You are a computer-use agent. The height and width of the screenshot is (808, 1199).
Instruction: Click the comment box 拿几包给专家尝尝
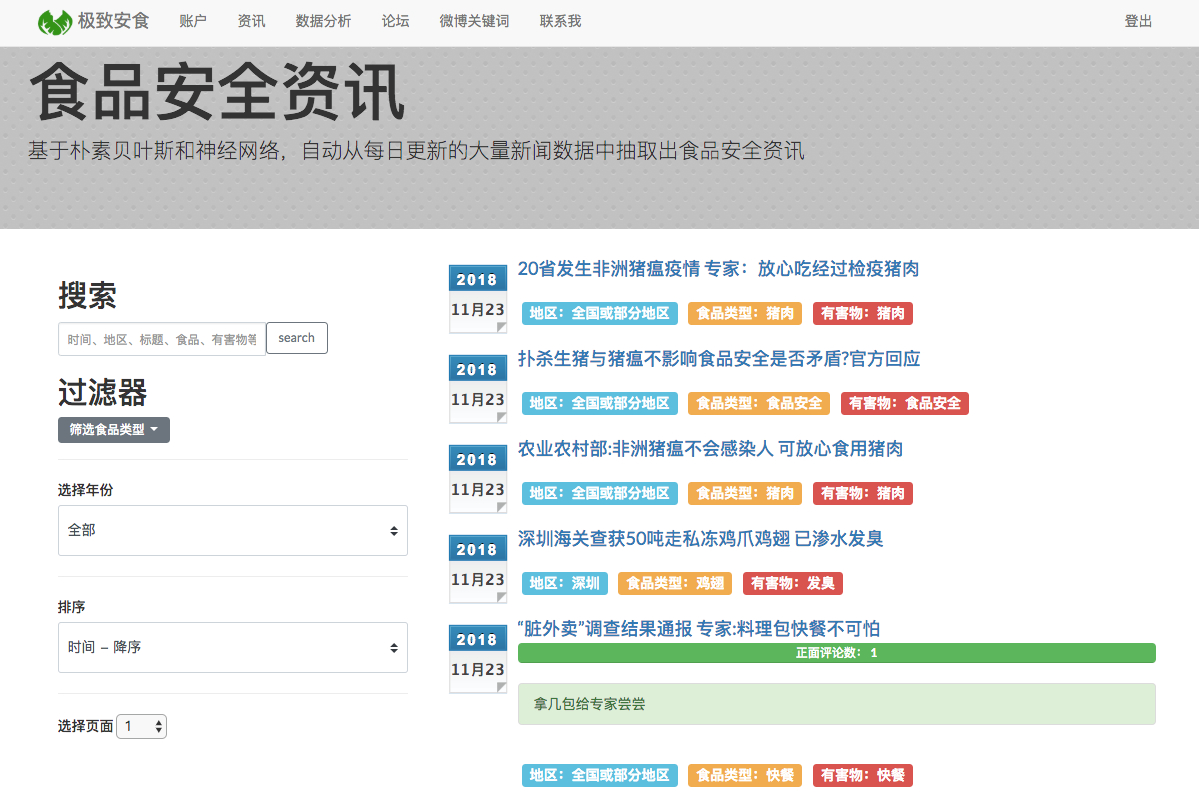[837, 704]
